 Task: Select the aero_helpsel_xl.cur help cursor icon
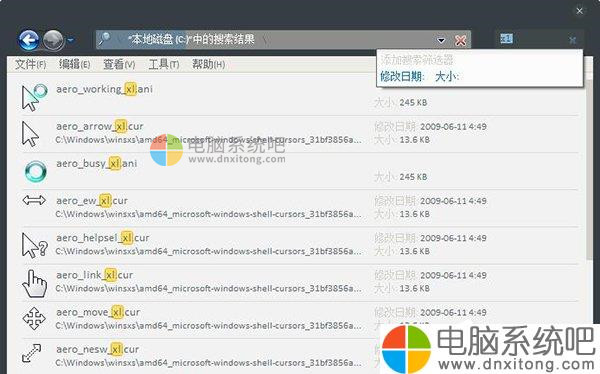tap(34, 245)
